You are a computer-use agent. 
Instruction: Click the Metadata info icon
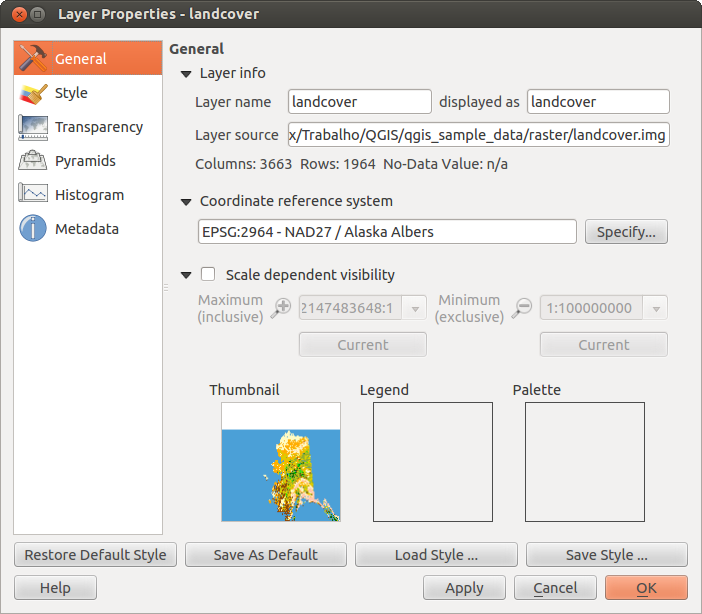33,229
